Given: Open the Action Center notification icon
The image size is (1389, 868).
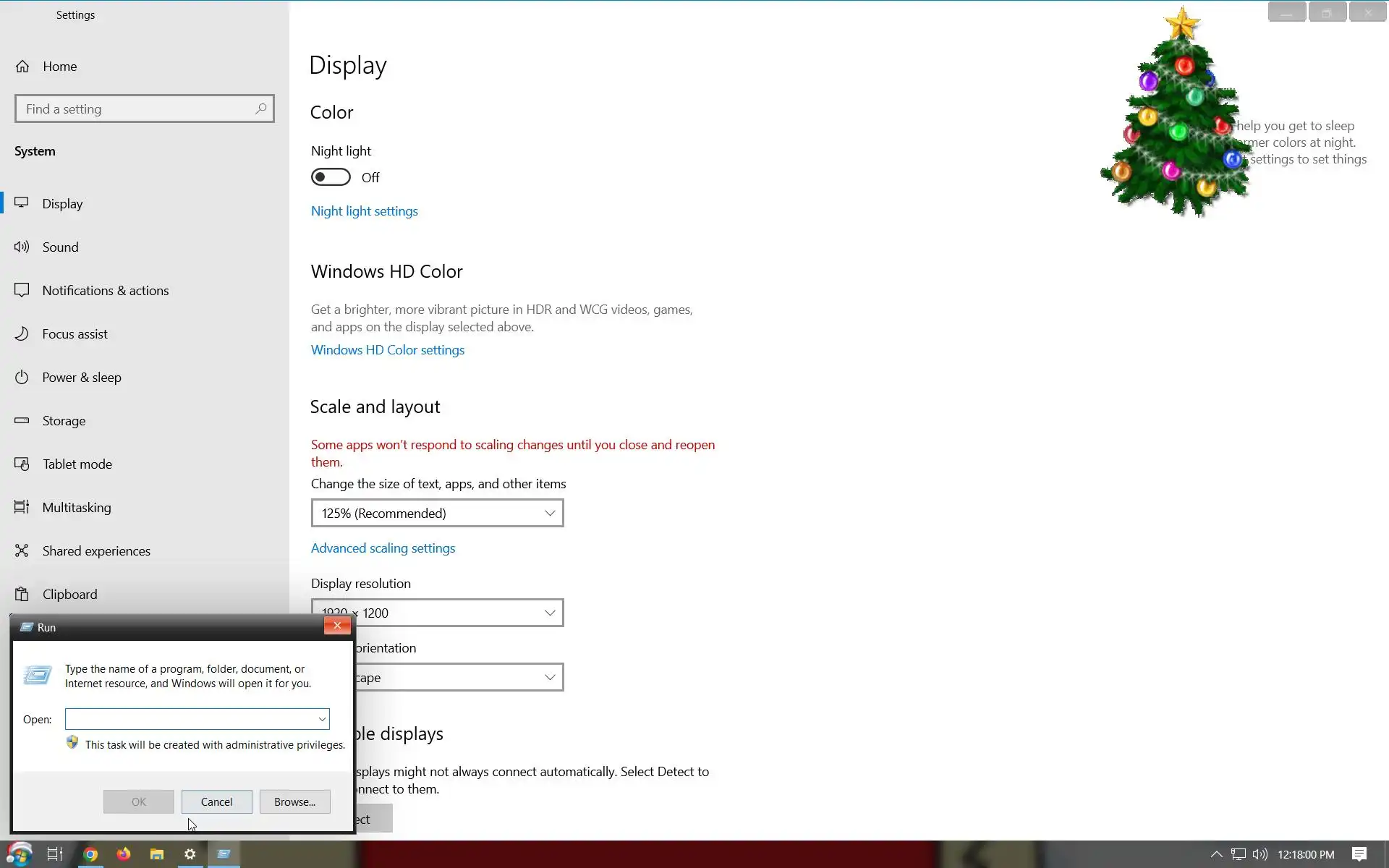Looking at the screenshot, I should 1359,854.
